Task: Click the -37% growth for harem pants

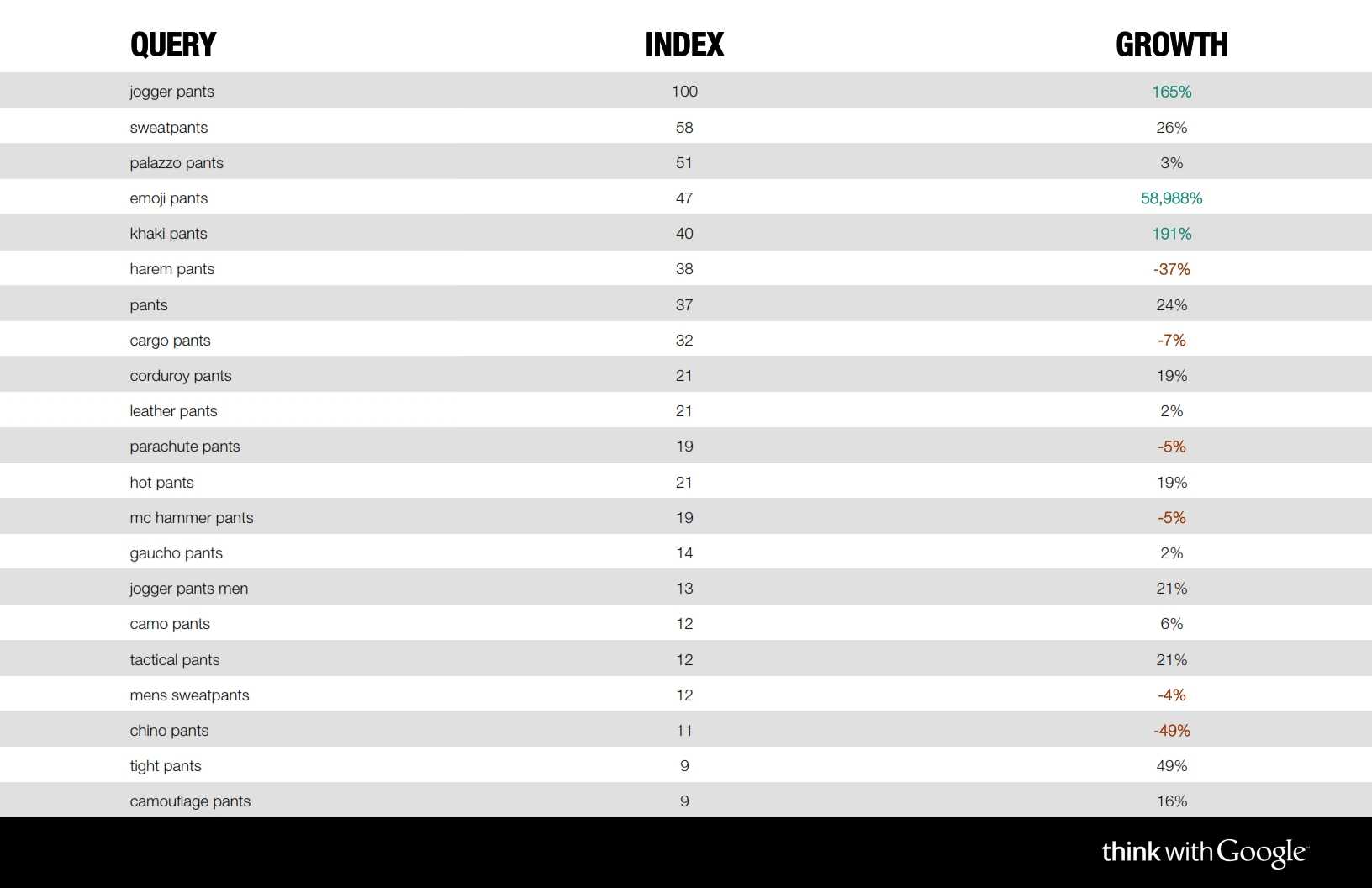Action: coord(1171,269)
